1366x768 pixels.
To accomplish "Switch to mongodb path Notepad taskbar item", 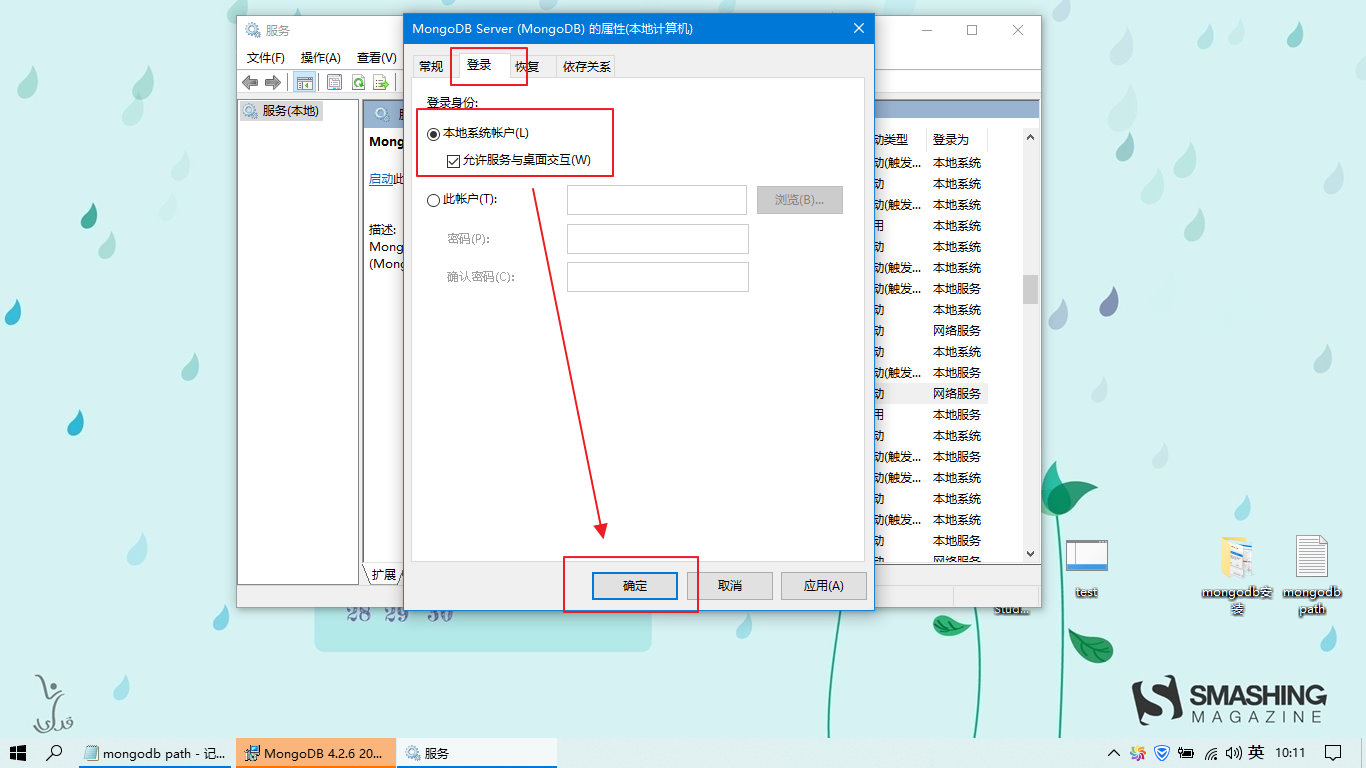I will 155,753.
